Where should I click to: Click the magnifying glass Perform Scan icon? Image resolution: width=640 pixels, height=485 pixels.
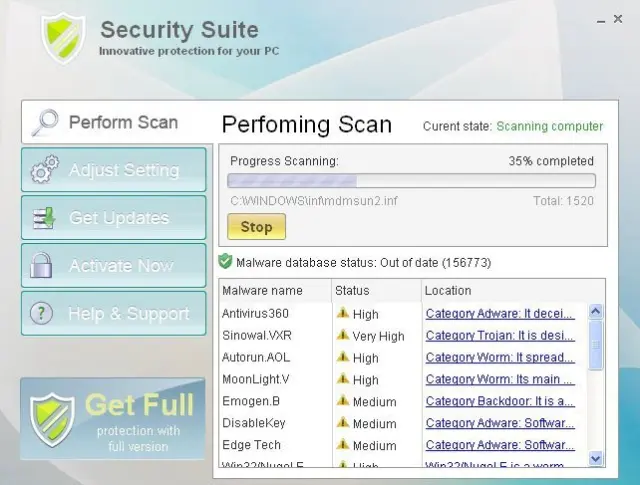[x=45, y=122]
